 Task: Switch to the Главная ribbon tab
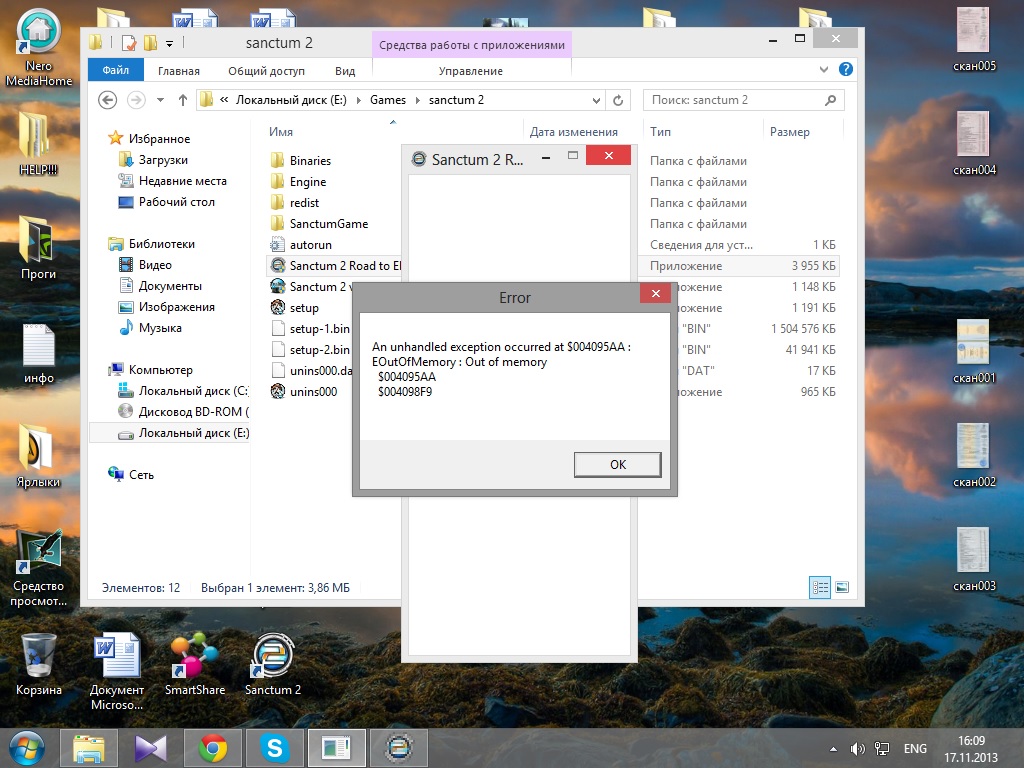pyautogui.click(x=179, y=71)
